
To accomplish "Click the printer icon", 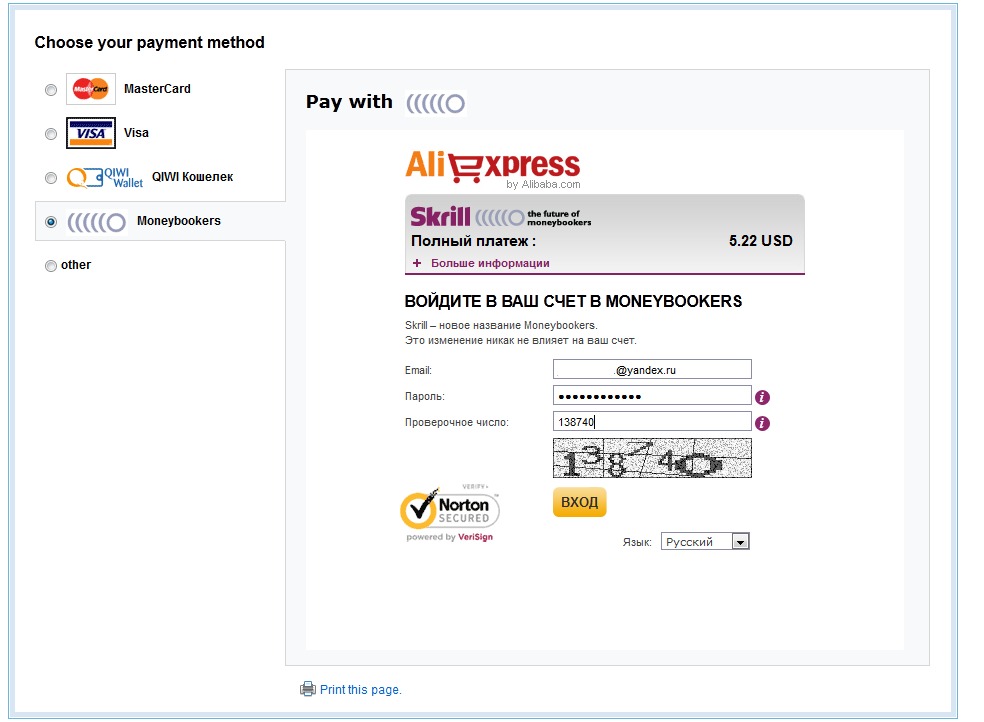I will coord(308,689).
